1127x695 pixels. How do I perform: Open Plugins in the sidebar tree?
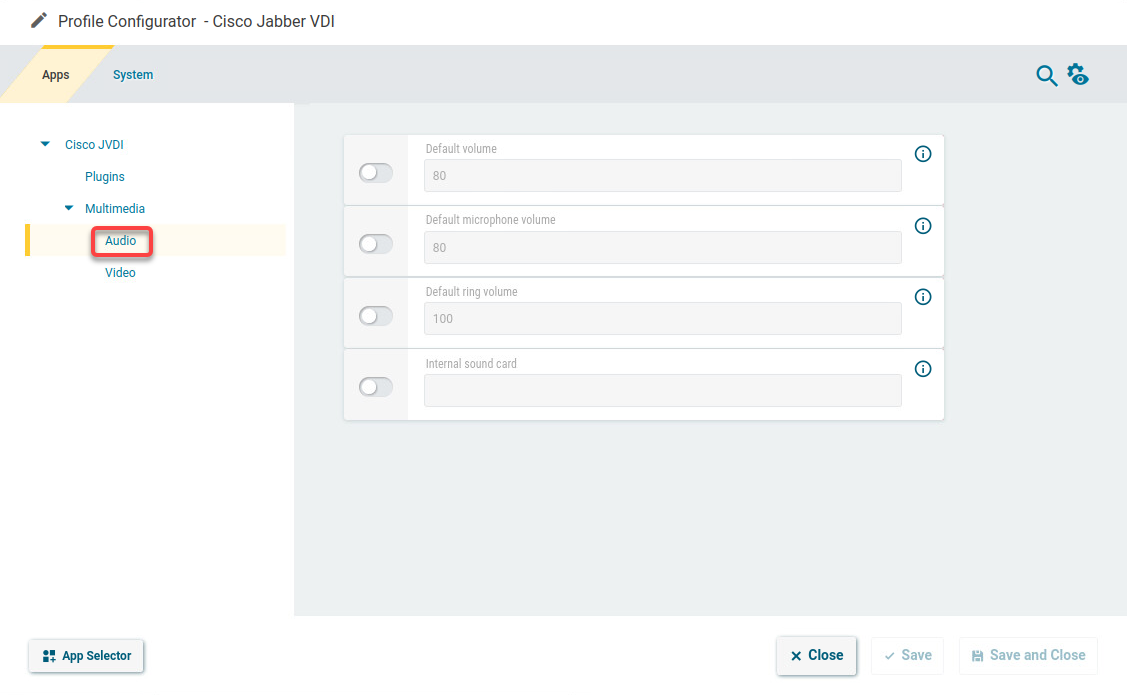point(105,177)
